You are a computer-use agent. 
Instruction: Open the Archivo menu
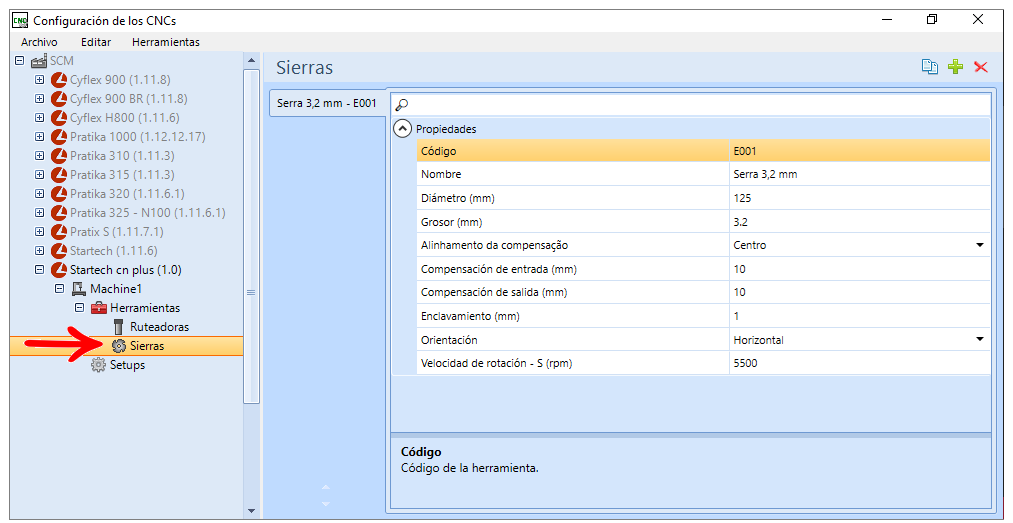[39, 42]
